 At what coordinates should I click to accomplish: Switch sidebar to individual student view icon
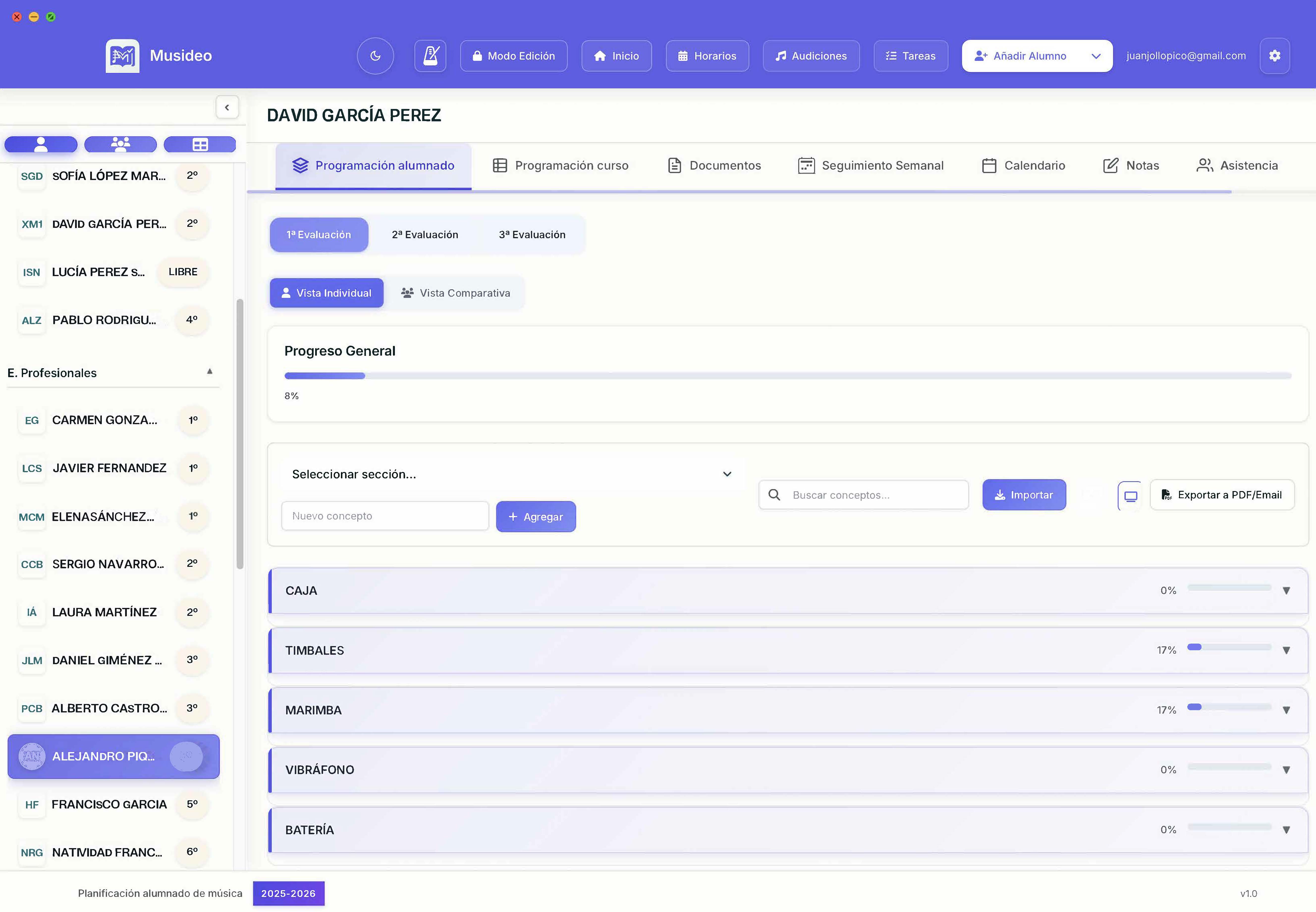point(41,145)
